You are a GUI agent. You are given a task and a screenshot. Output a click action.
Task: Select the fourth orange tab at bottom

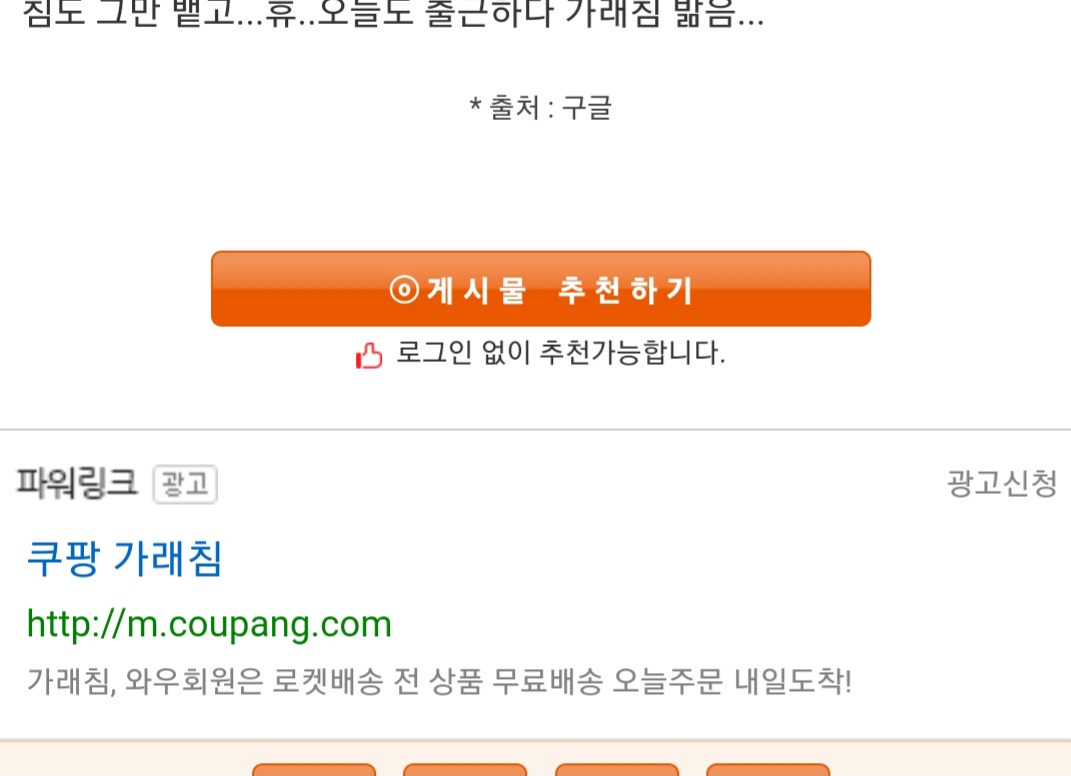click(768, 770)
